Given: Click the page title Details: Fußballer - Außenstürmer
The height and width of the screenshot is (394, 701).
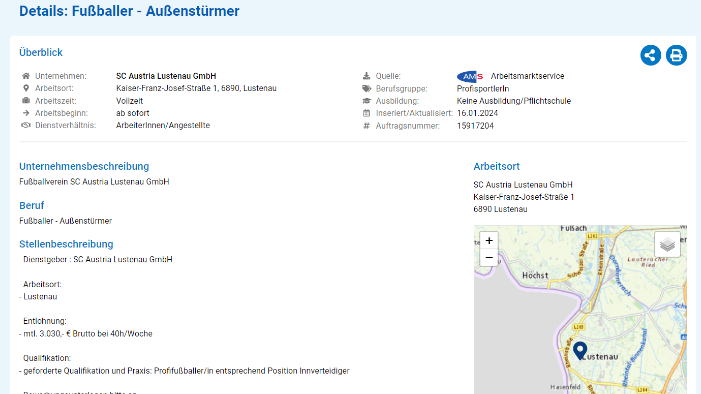Looking at the screenshot, I should click(129, 11).
